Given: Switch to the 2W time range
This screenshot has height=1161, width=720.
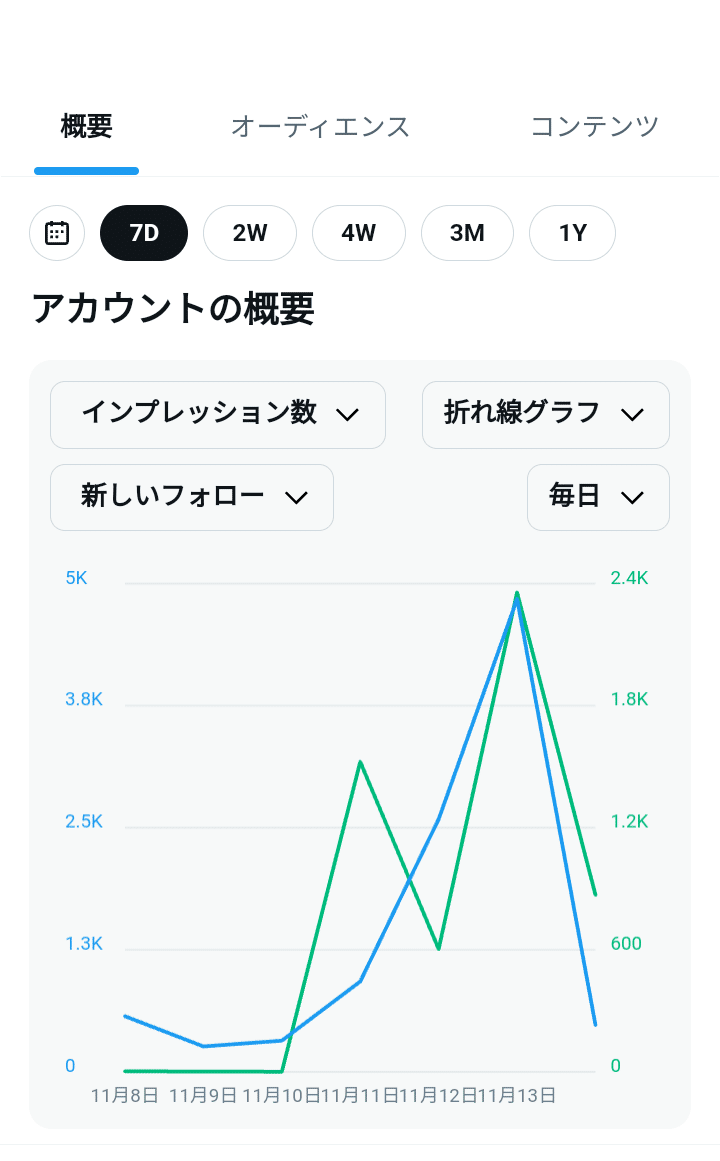Looking at the screenshot, I should pyautogui.click(x=250, y=233).
